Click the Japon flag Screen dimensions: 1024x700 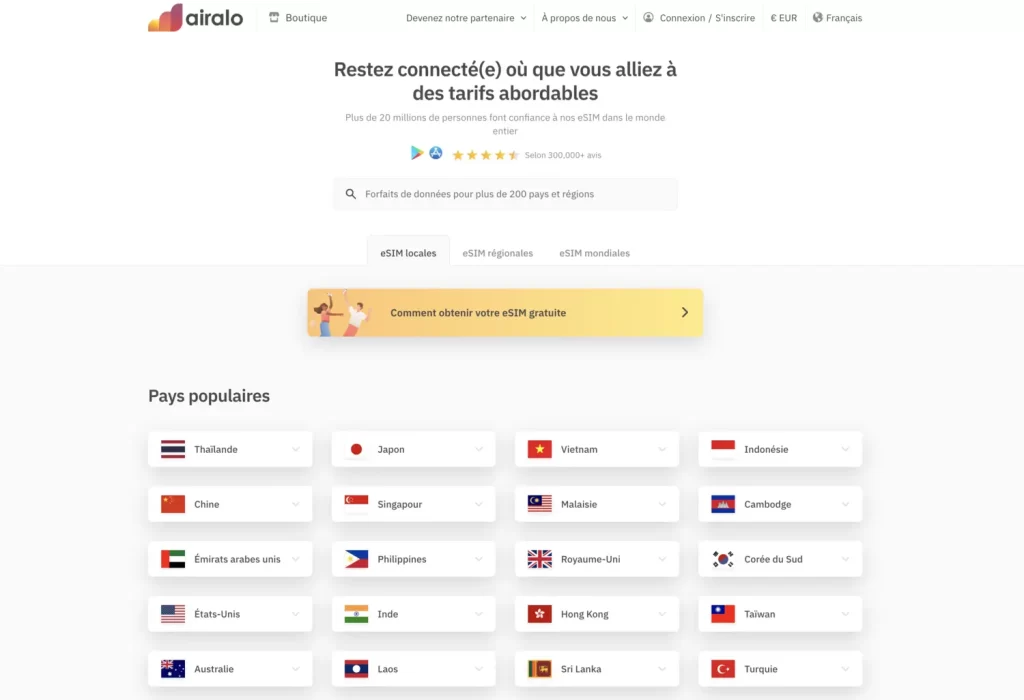tap(357, 449)
